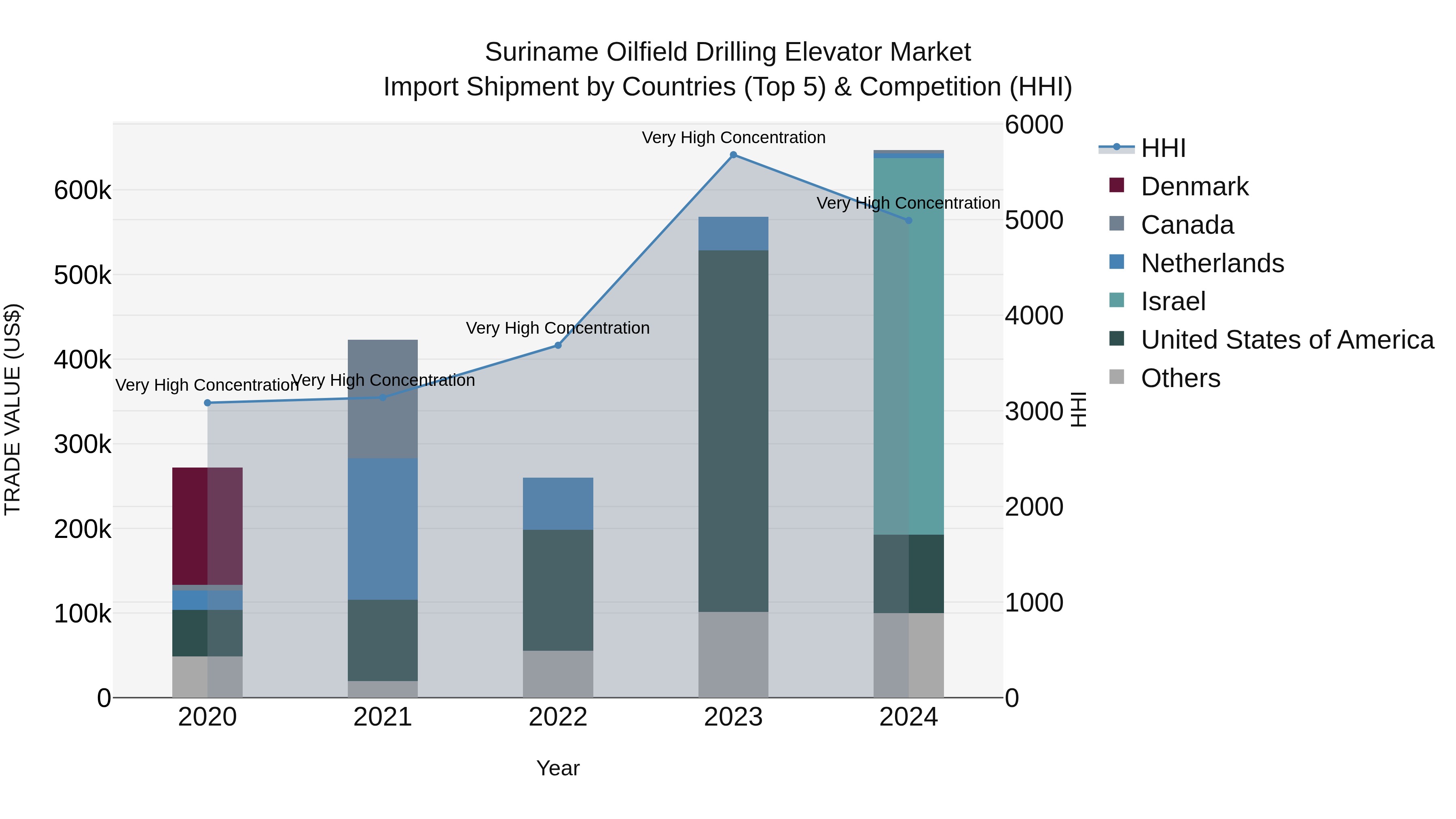Toggle the Netherlands legend entry
1456x819 pixels.
click(x=1197, y=263)
